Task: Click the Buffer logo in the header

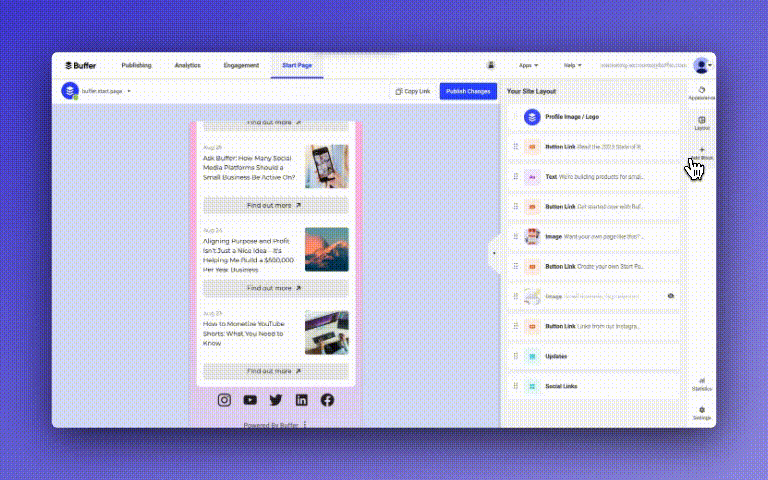Action: click(x=80, y=66)
